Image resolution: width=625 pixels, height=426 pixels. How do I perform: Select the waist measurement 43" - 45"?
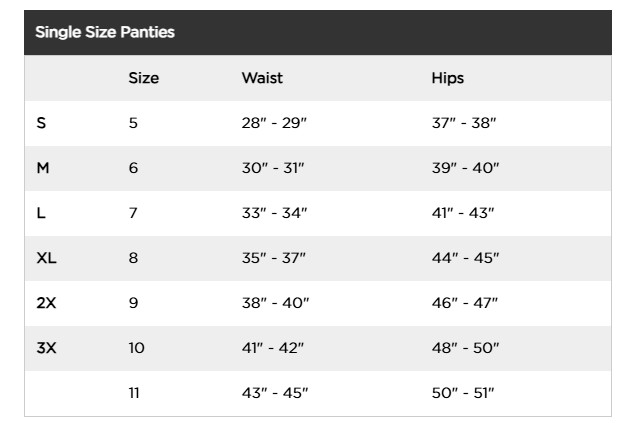275,393
